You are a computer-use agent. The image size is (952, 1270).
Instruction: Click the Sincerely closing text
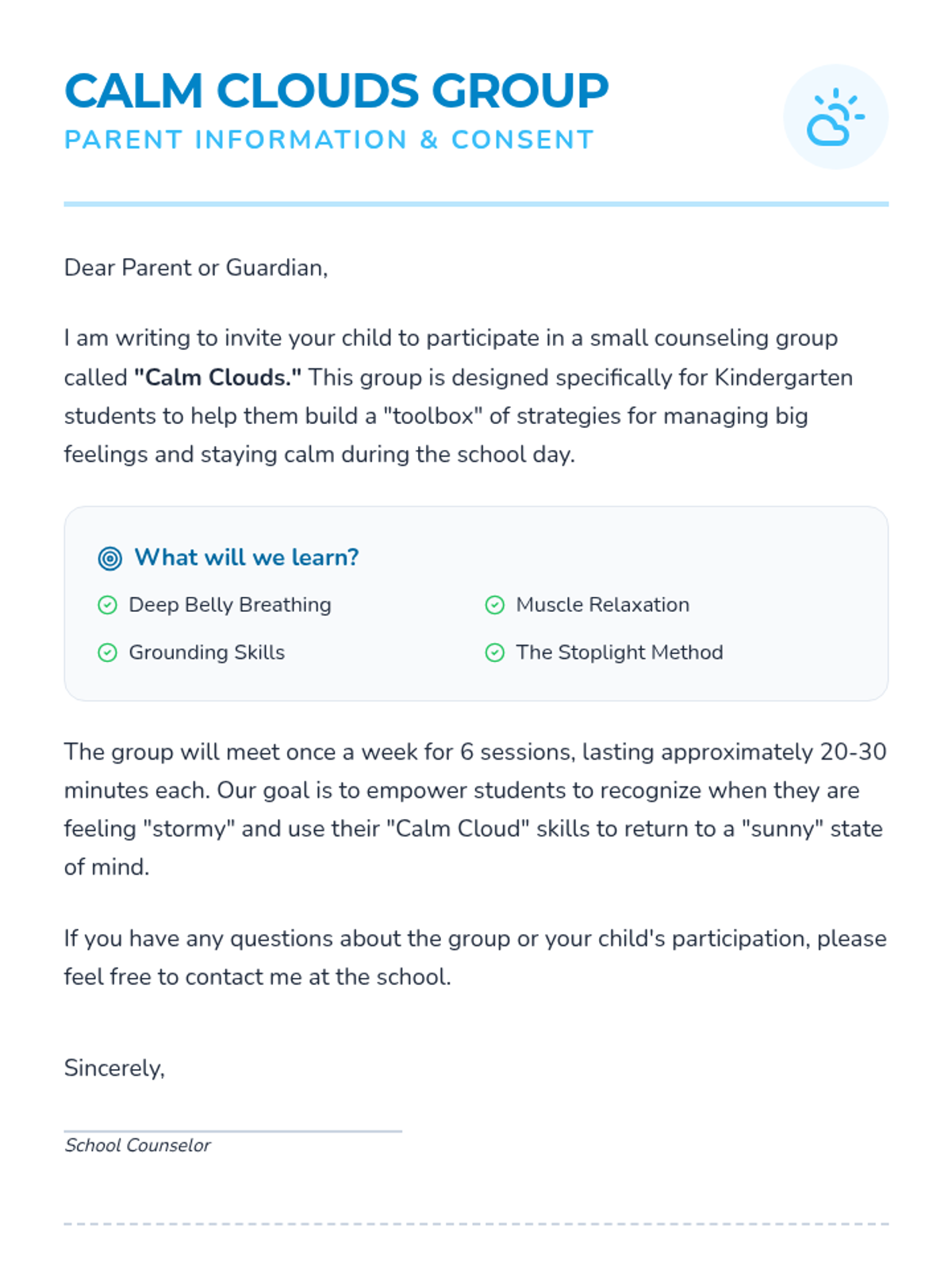[x=114, y=1068]
